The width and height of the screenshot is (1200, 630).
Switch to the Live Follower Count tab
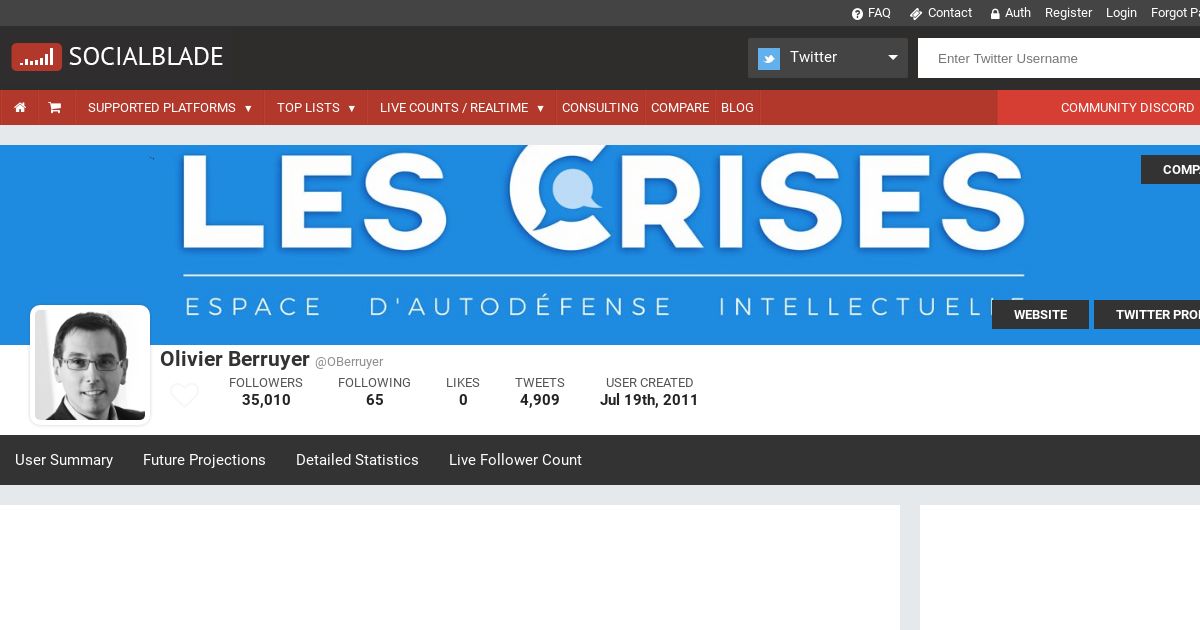(x=515, y=460)
